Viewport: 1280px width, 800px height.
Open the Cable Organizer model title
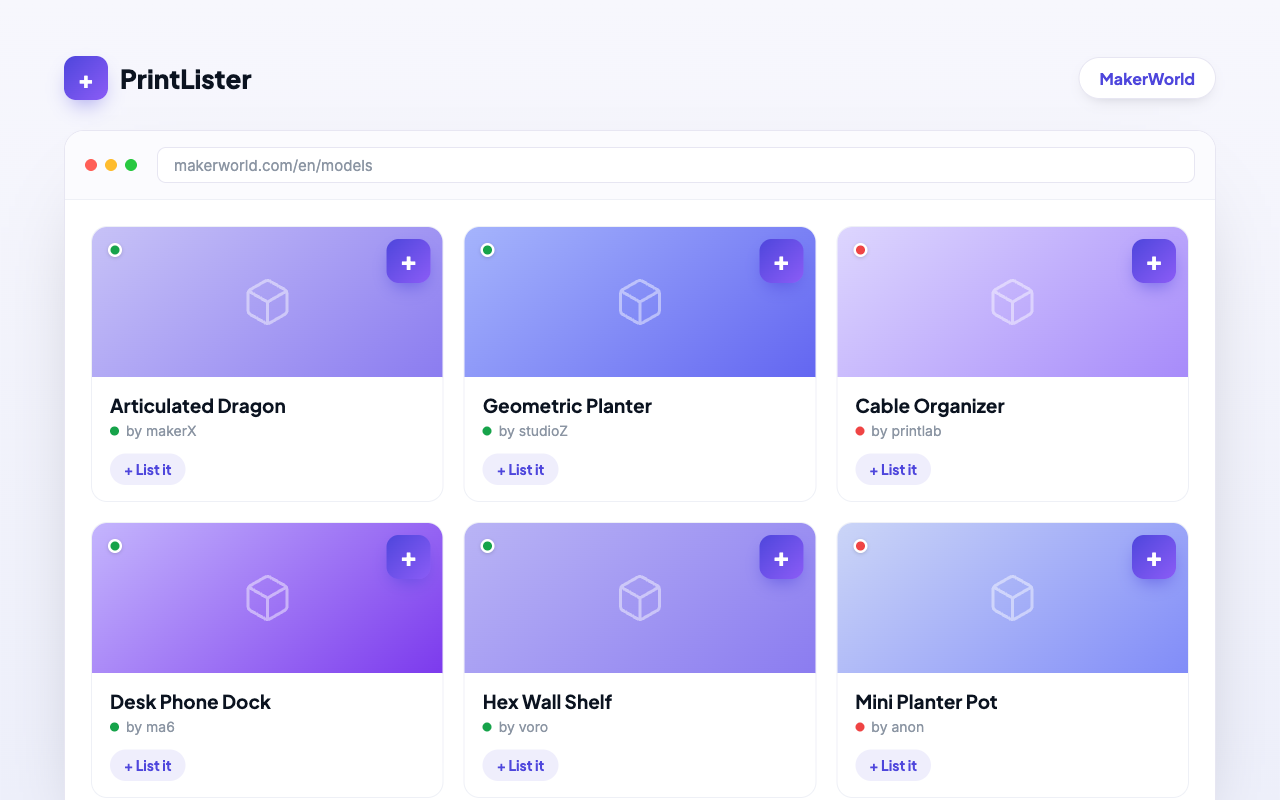(x=930, y=406)
